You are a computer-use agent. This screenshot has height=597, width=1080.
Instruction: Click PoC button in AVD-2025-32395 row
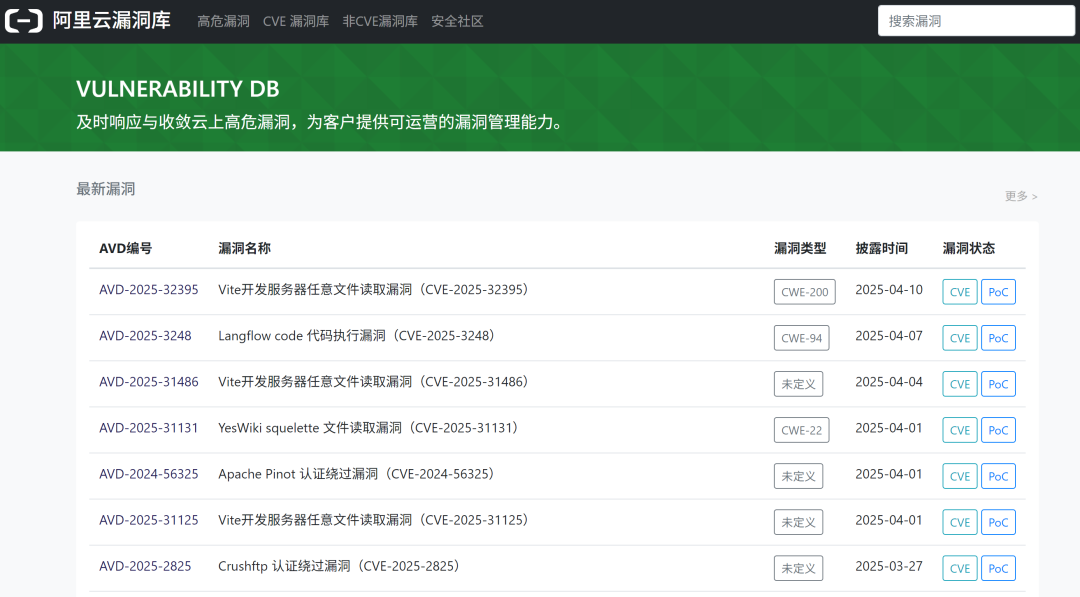998,292
